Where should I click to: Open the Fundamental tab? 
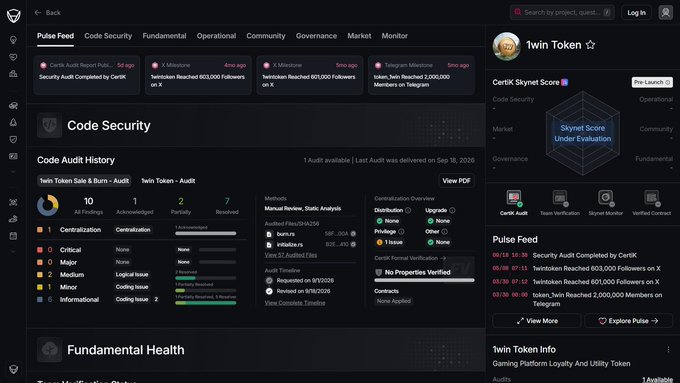[x=164, y=36]
